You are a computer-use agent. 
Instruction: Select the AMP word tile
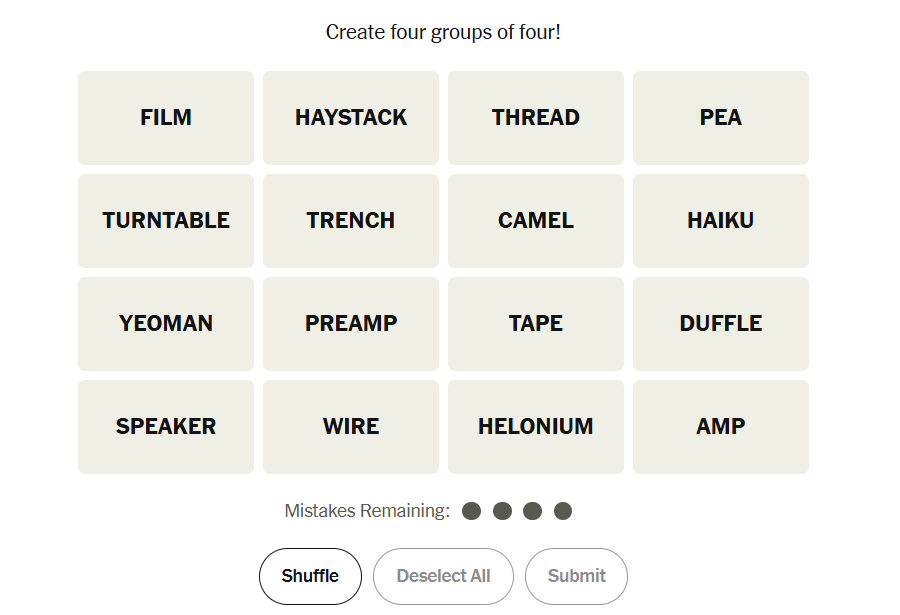[x=721, y=427]
